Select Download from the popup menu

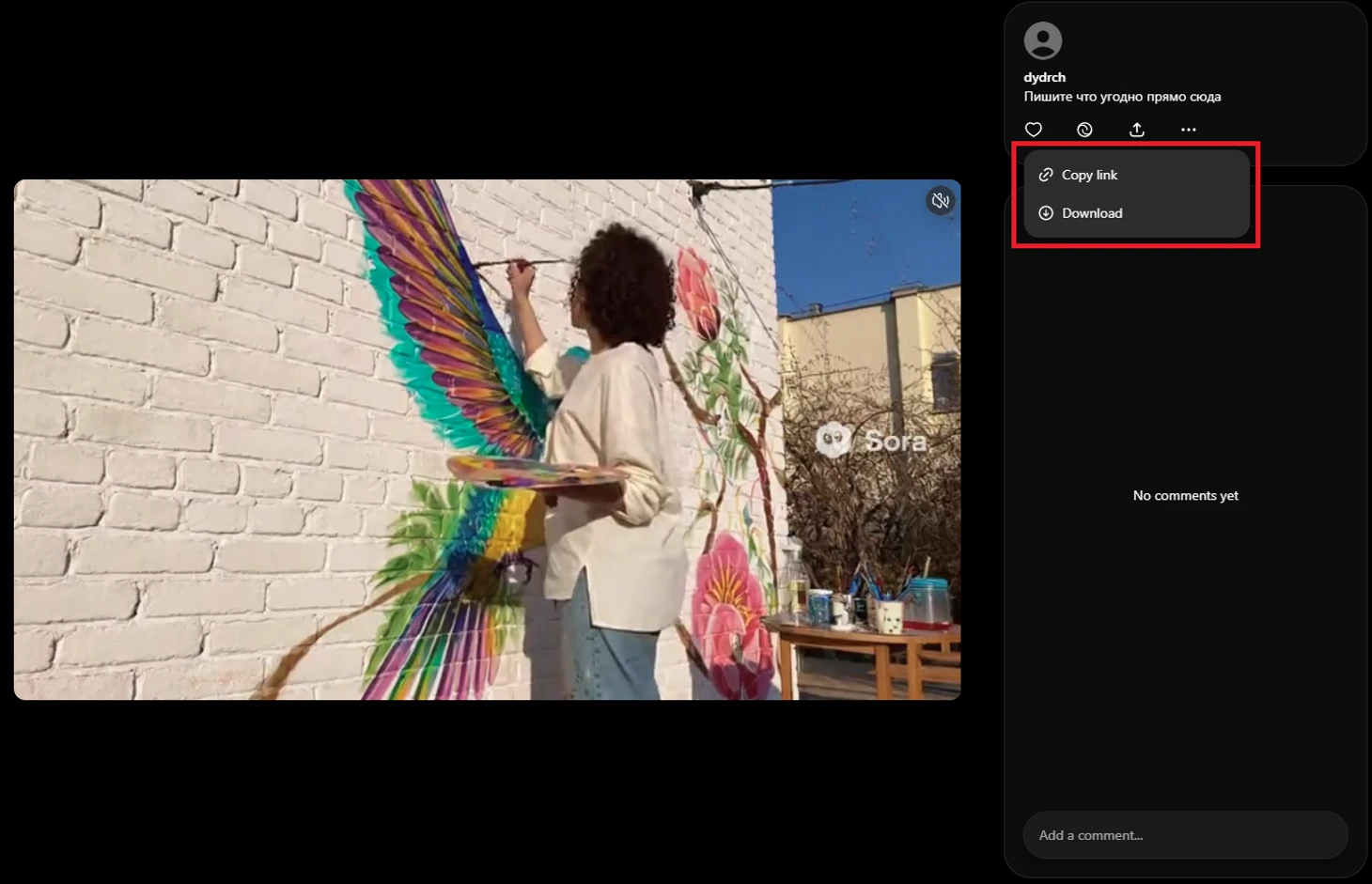[x=1092, y=213]
